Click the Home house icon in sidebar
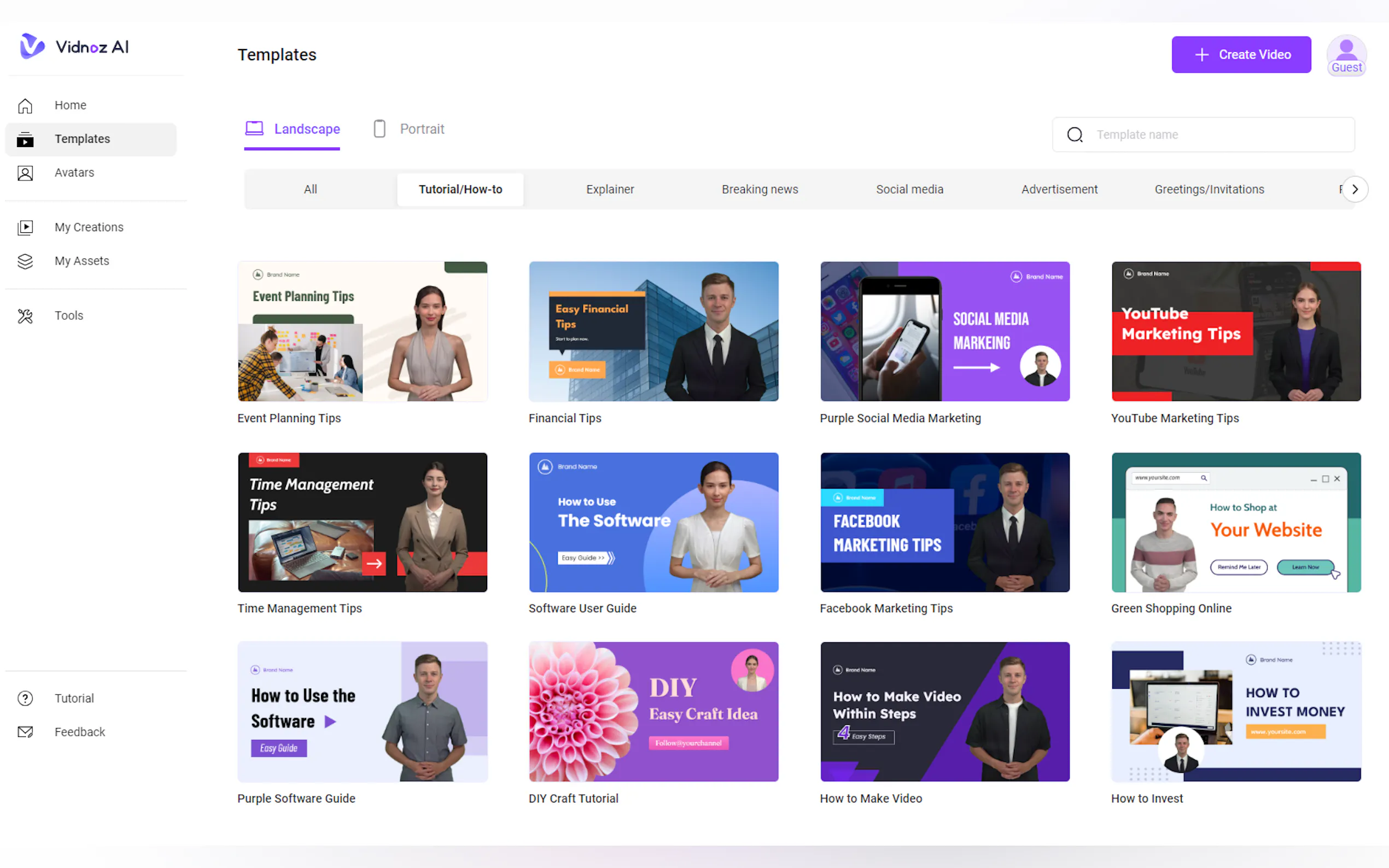This screenshot has height=868, width=1389. [25, 105]
